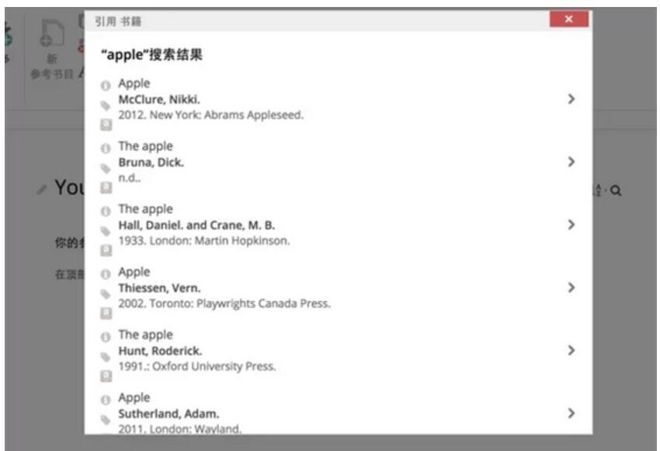Screen dimensions: 660x451
Task: Open Hunt, Roderick result with chevron
Action: (571, 350)
